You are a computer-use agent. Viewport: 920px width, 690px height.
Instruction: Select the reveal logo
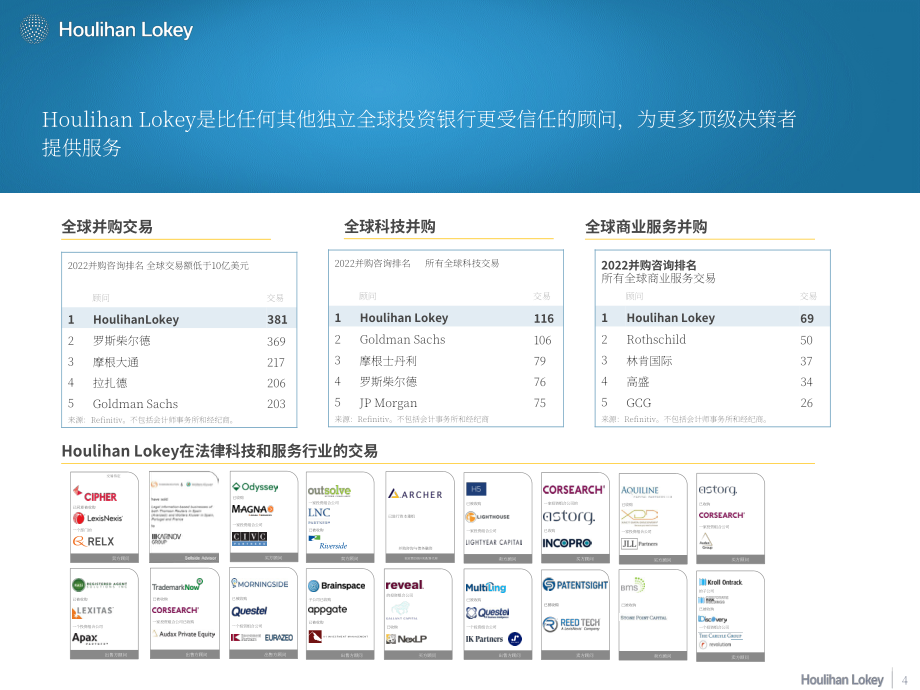(404, 585)
